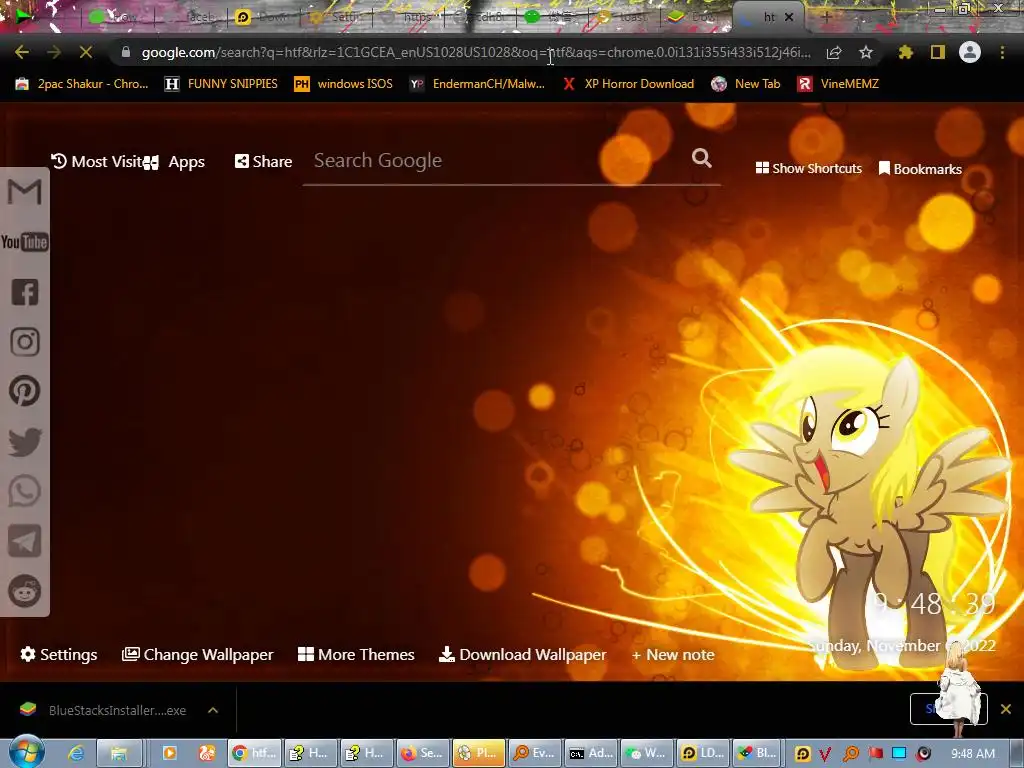
Task: Click More Themes
Action: [357, 654]
